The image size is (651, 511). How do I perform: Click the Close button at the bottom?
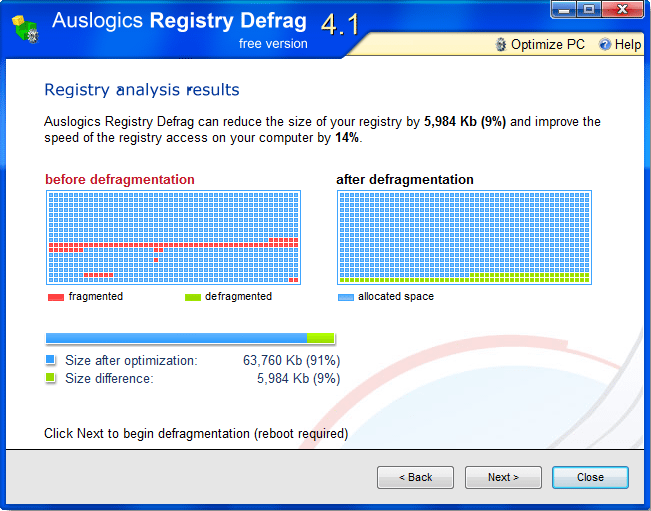pos(590,477)
